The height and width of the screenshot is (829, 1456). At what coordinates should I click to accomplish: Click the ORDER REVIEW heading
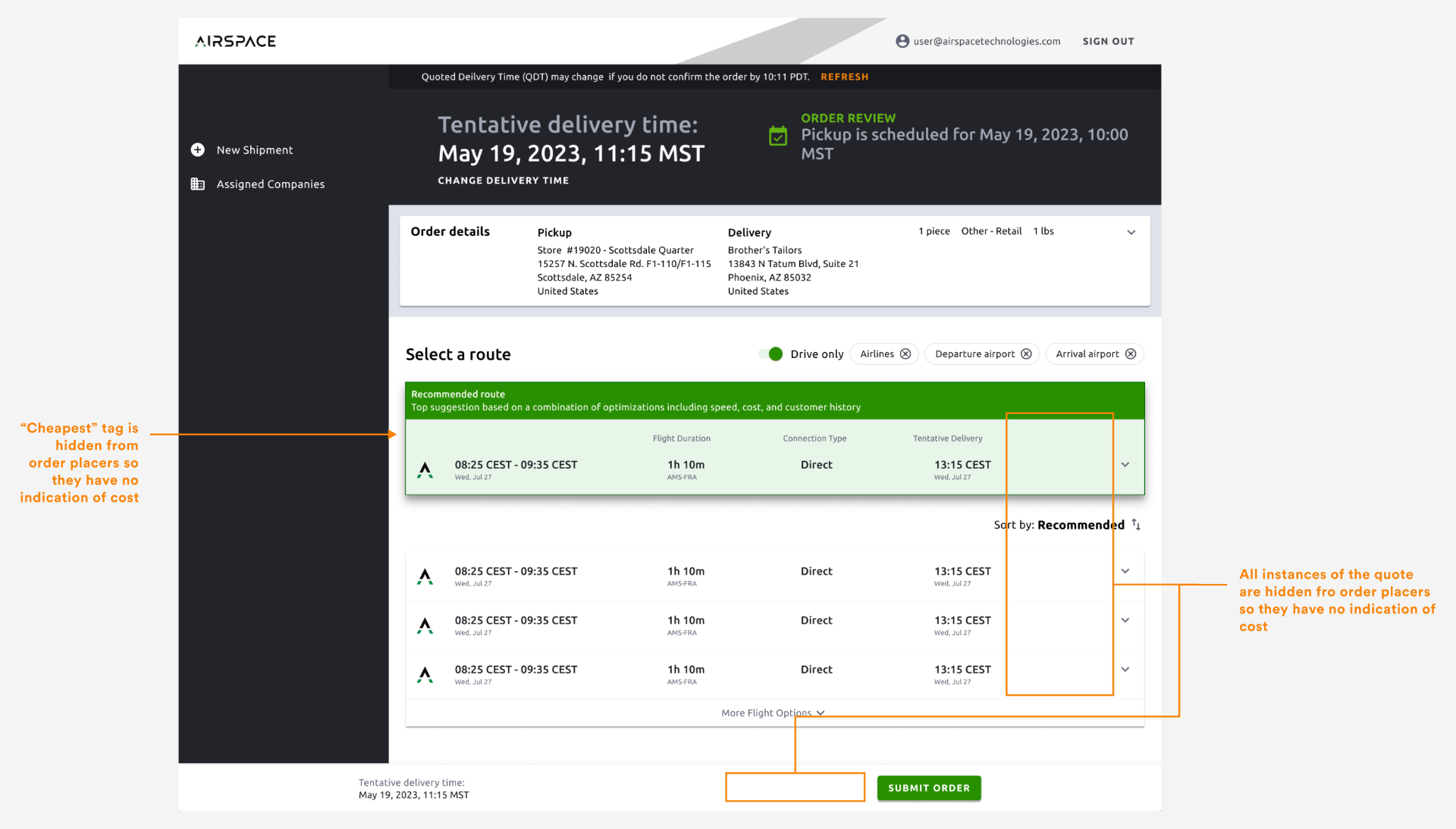click(848, 118)
